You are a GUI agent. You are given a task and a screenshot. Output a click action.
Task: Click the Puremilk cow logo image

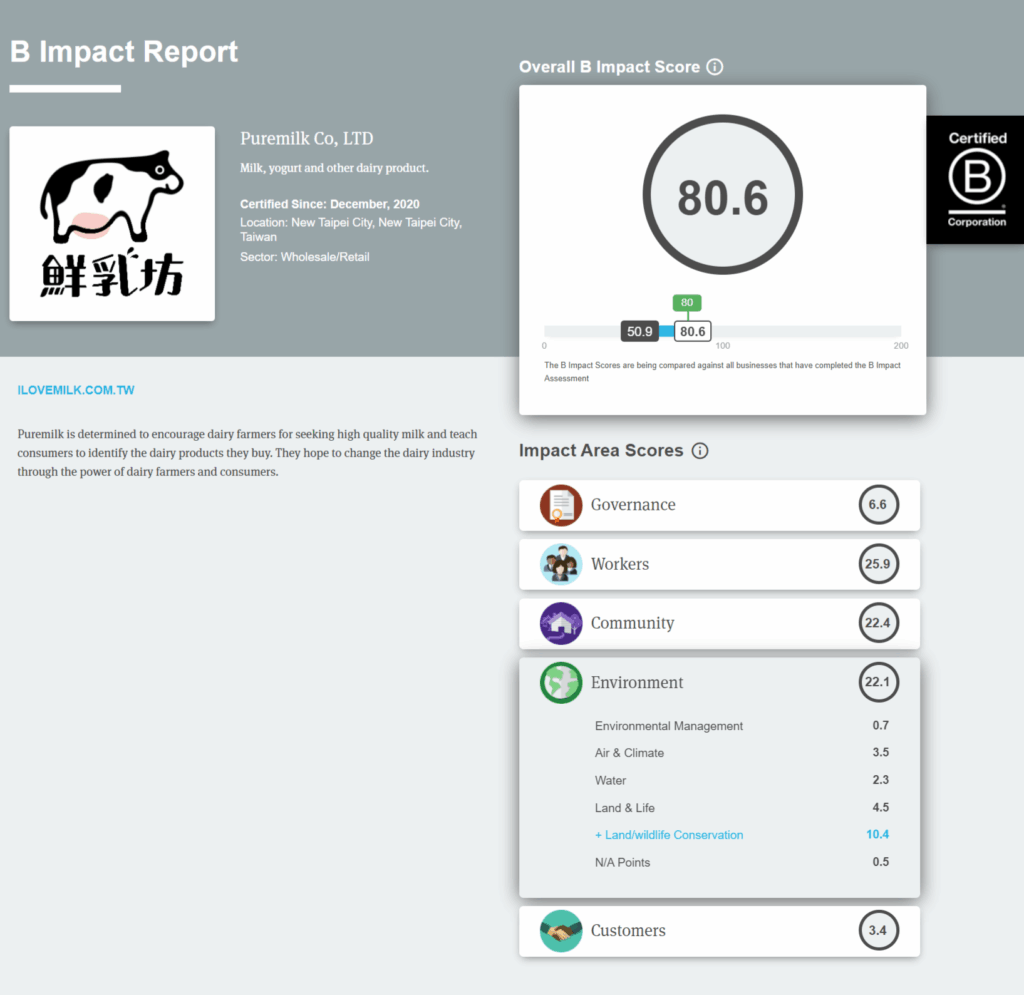112,223
